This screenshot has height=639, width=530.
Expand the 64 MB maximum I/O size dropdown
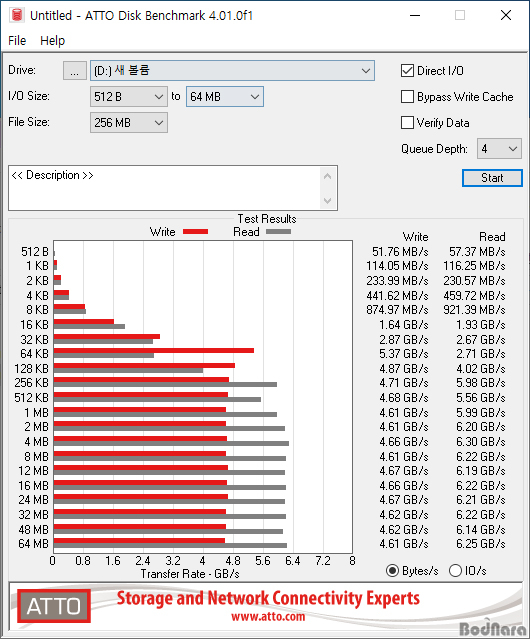pyautogui.click(x=225, y=97)
